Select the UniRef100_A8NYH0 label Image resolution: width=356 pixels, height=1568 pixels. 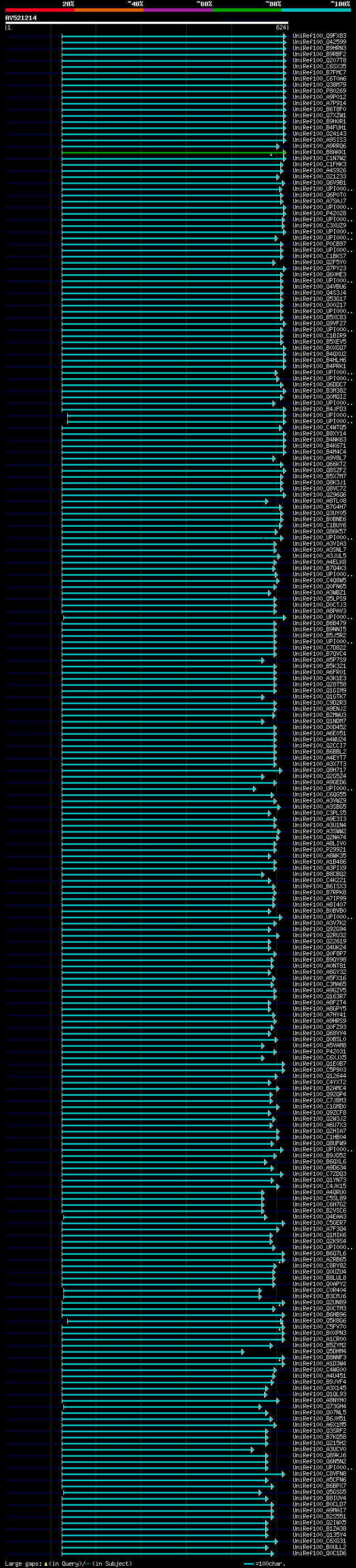[319, 1400]
